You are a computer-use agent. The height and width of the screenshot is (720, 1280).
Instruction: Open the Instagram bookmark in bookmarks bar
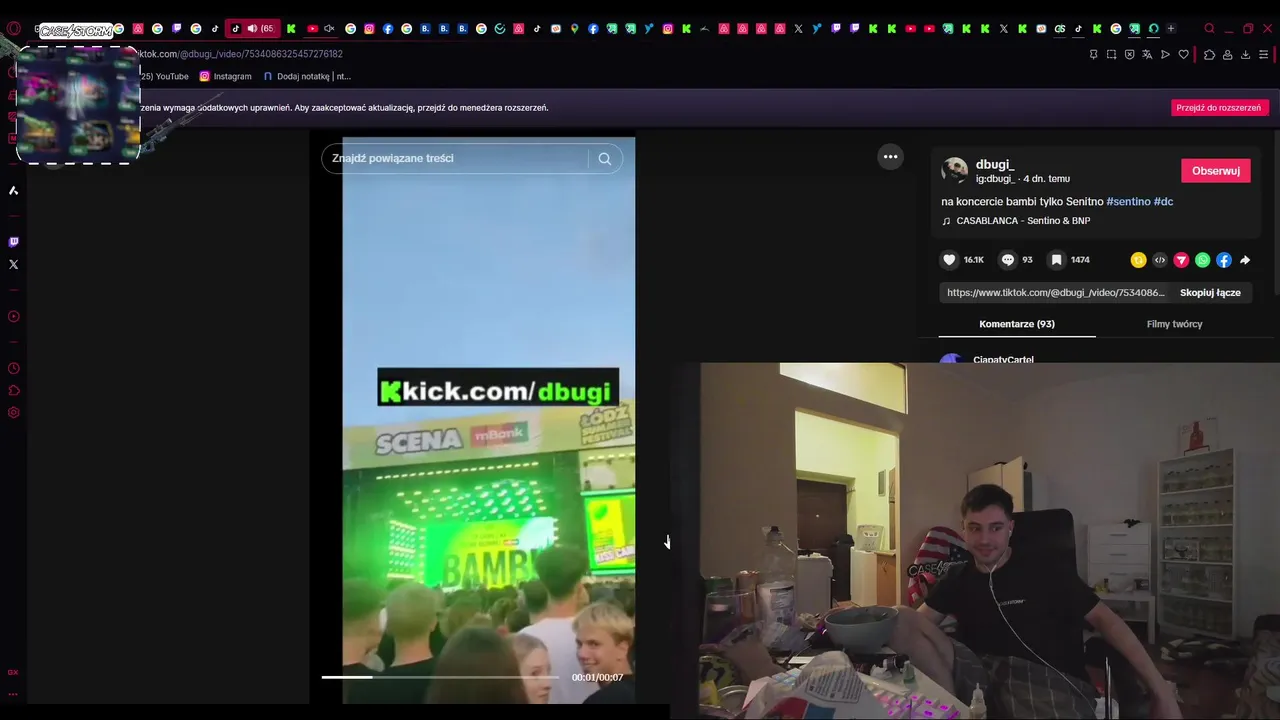(x=225, y=76)
